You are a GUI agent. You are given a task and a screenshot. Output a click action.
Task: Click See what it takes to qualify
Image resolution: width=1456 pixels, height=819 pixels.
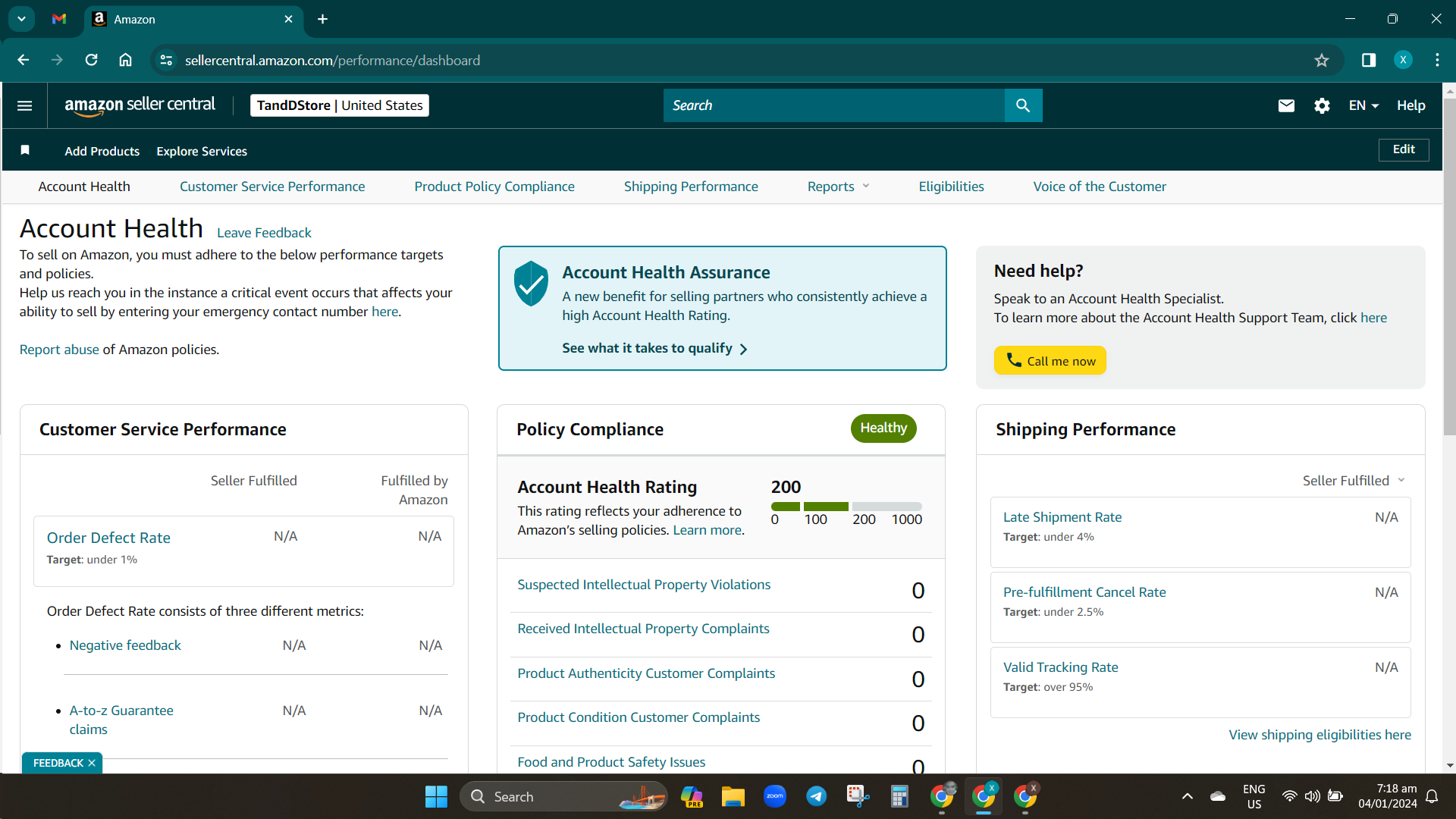click(x=654, y=348)
